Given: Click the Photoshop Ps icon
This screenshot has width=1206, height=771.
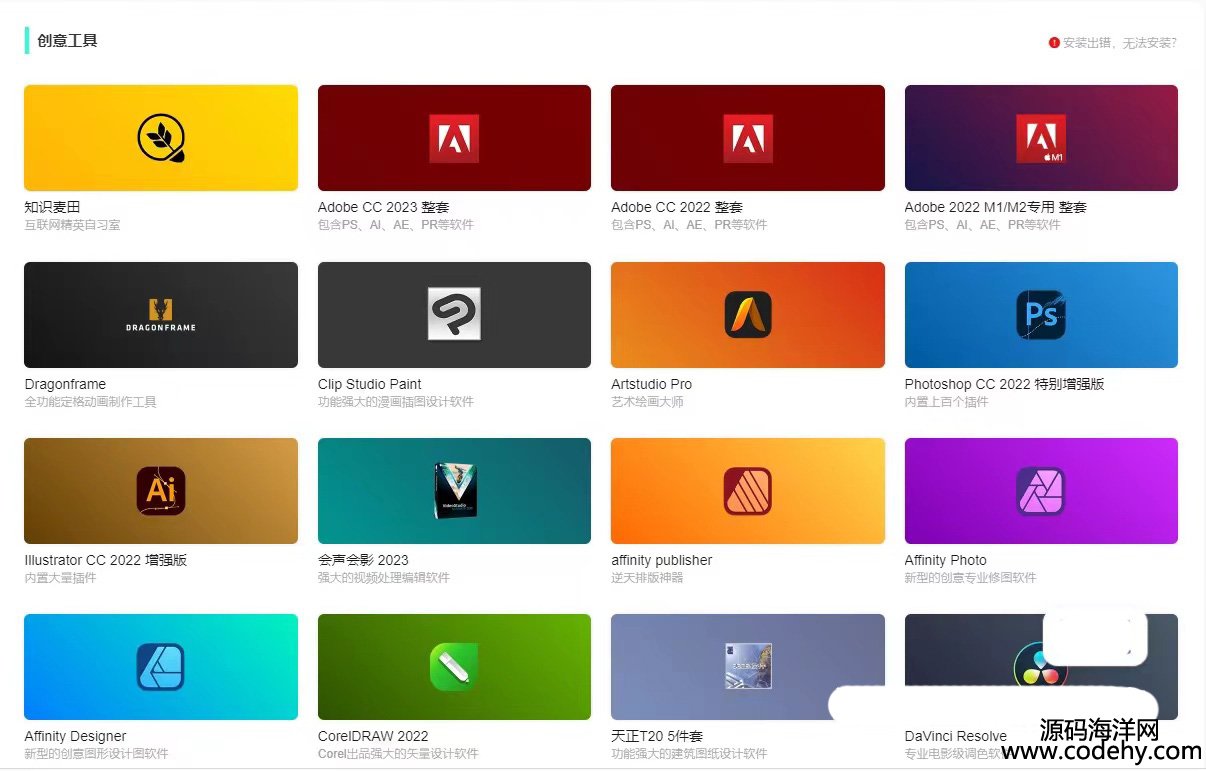Looking at the screenshot, I should 1041,315.
